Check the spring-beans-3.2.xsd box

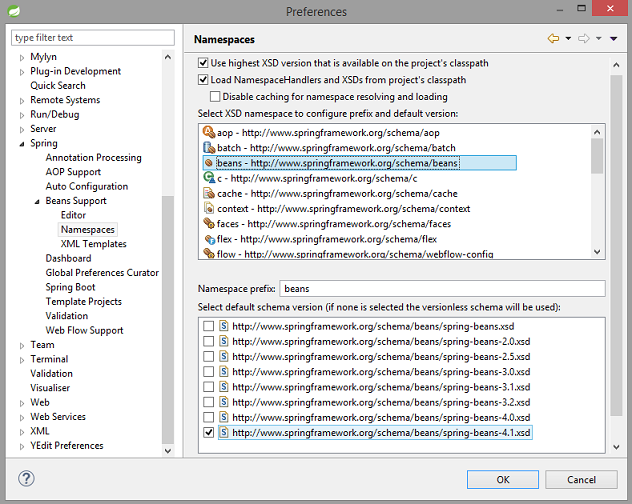pyautogui.click(x=208, y=402)
